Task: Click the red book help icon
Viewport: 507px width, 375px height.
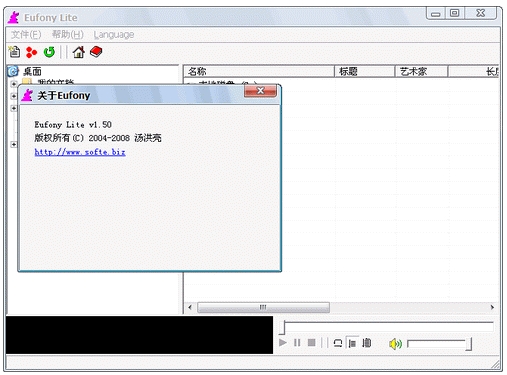Action: click(x=96, y=52)
